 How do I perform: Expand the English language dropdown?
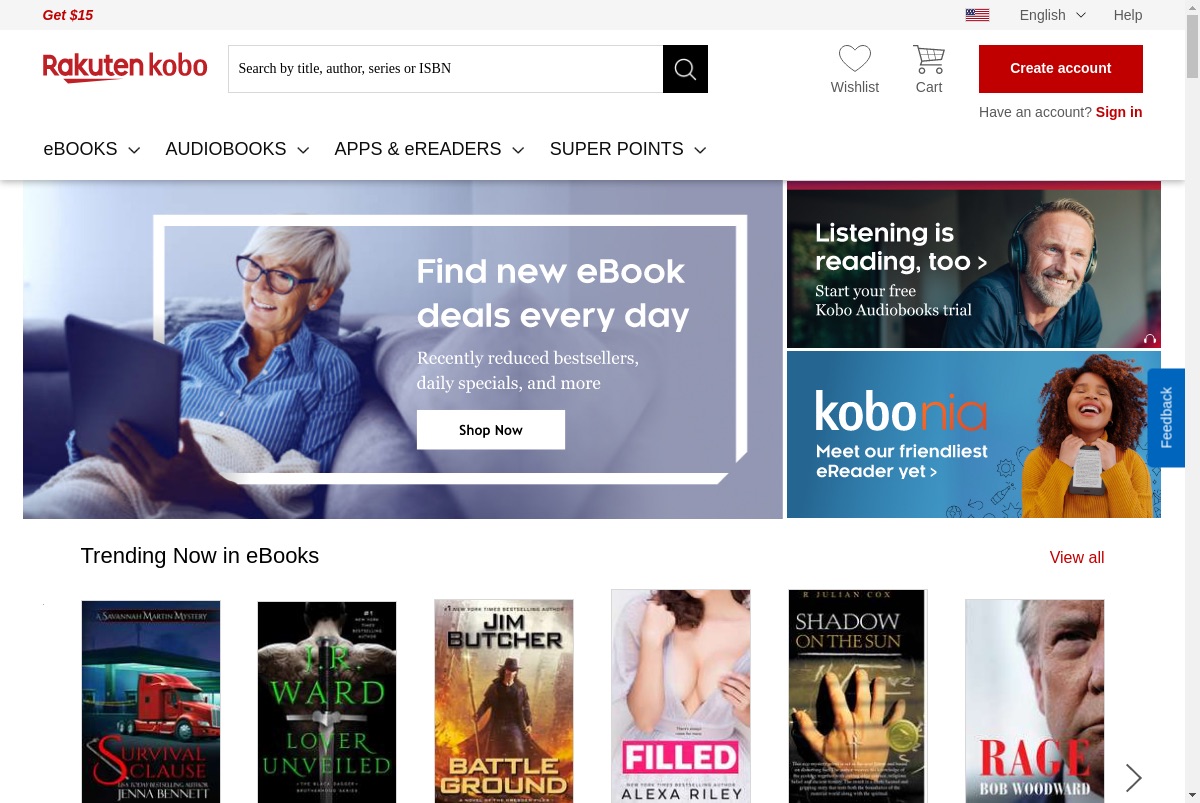click(x=1052, y=15)
